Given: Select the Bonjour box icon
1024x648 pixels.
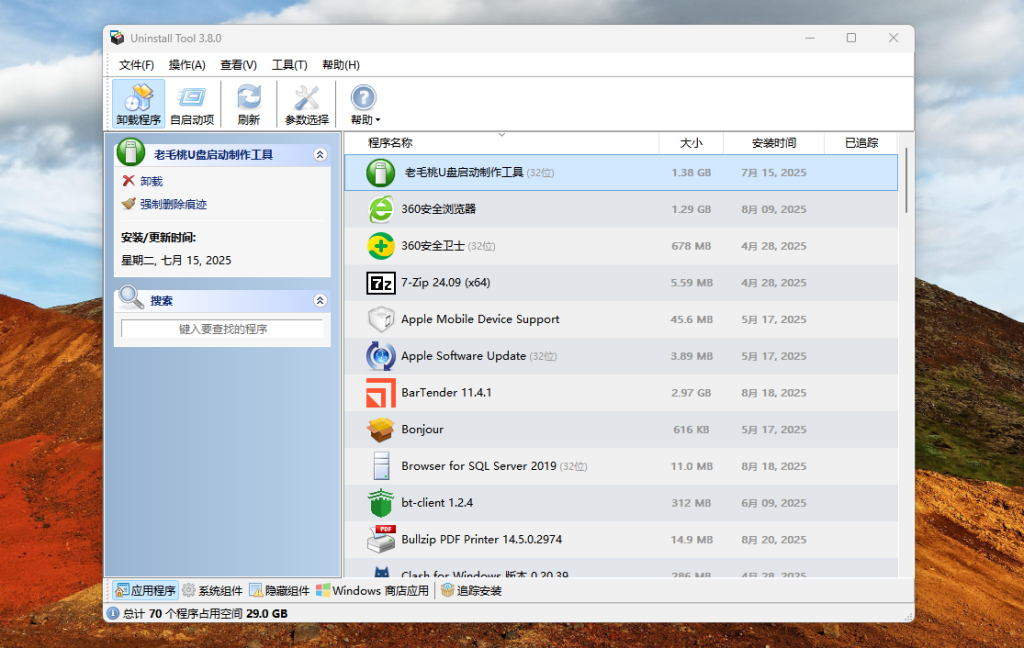Looking at the screenshot, I should click(x=381, y=430).
